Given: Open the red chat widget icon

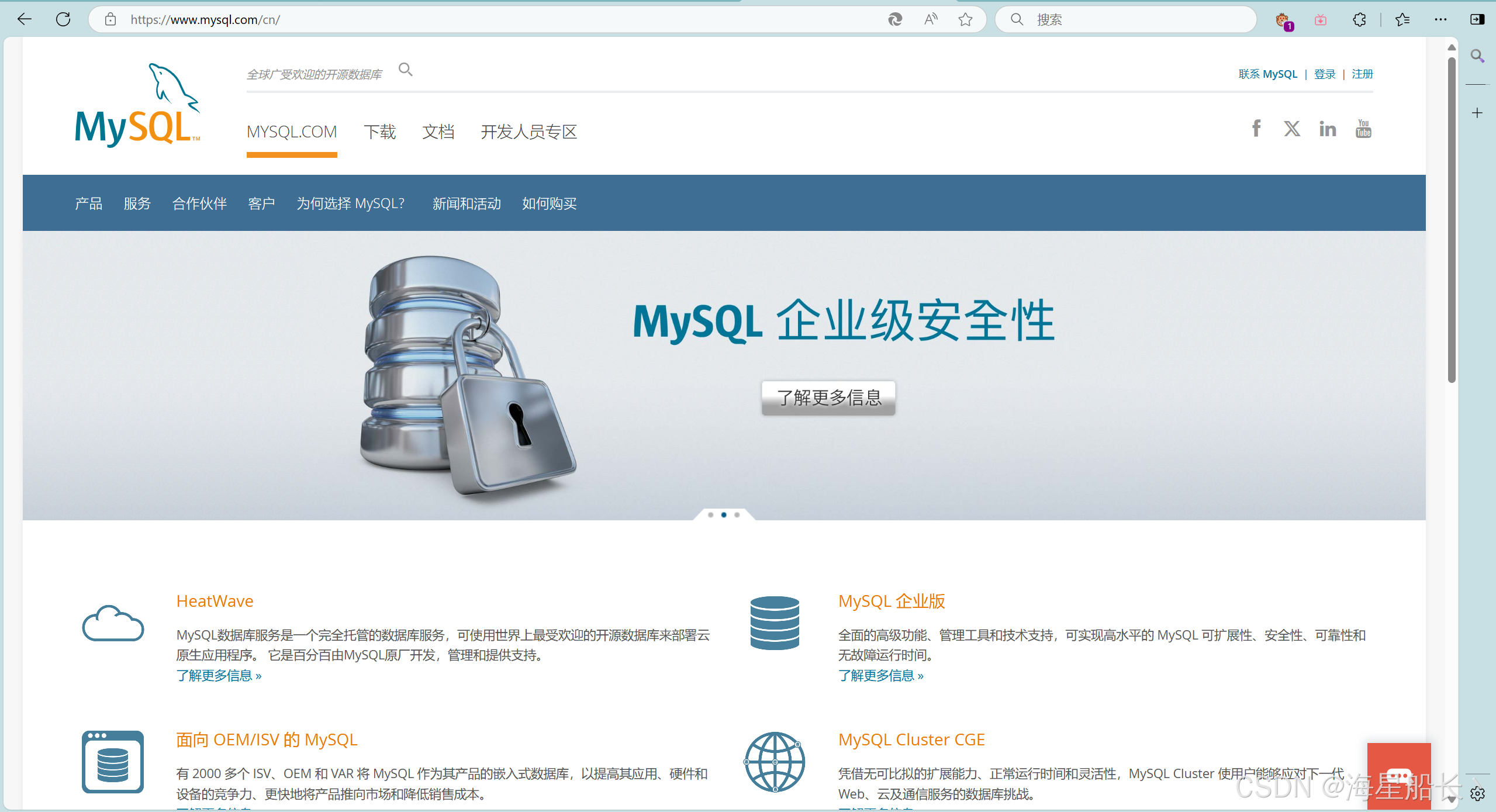Looking at the screenshot, I should 1398,776.
